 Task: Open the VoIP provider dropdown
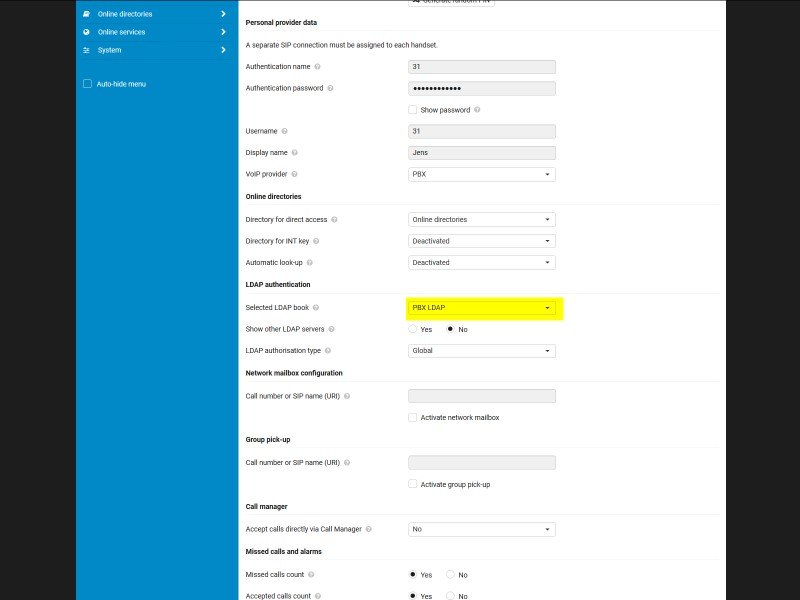[482, 174]
